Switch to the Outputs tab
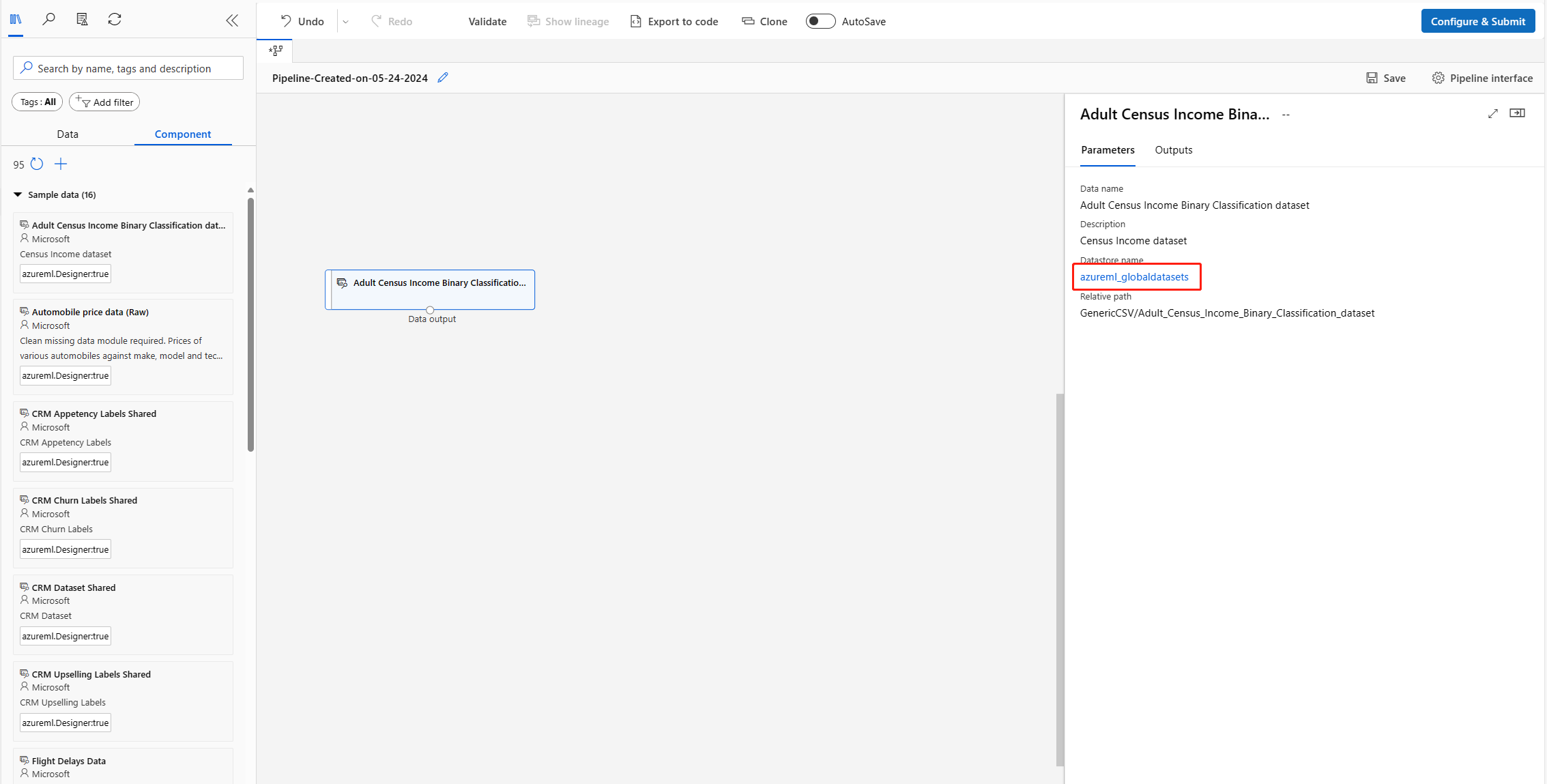This screenshot has width=1547, height=784. tap(1174, 150)
